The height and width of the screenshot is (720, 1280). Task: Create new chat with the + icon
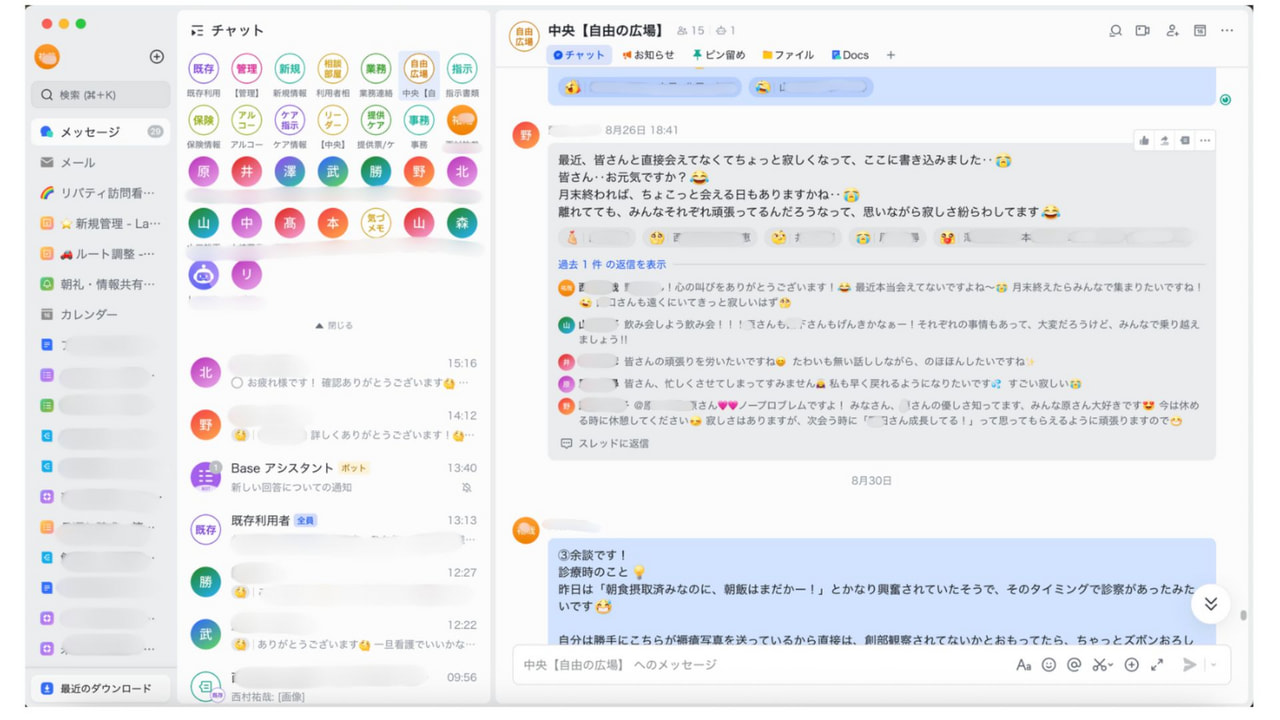156,56
